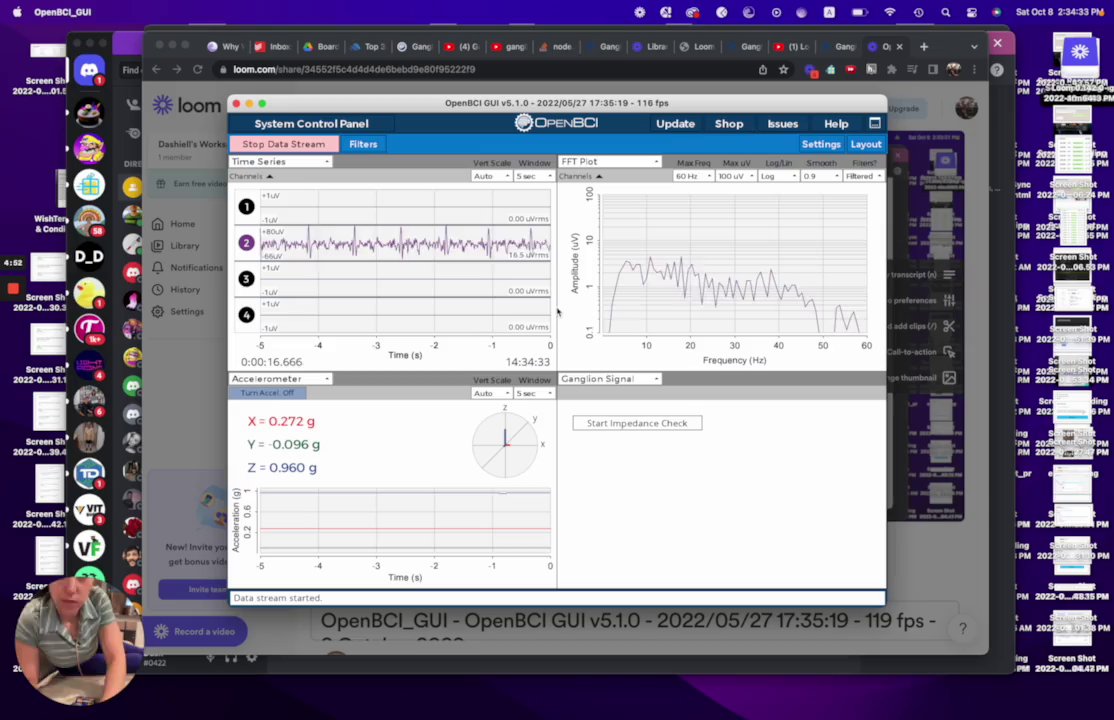1114x720 pixels.
Task: Open Spotlight search in menu bar
Action: (x=946, y=12)
